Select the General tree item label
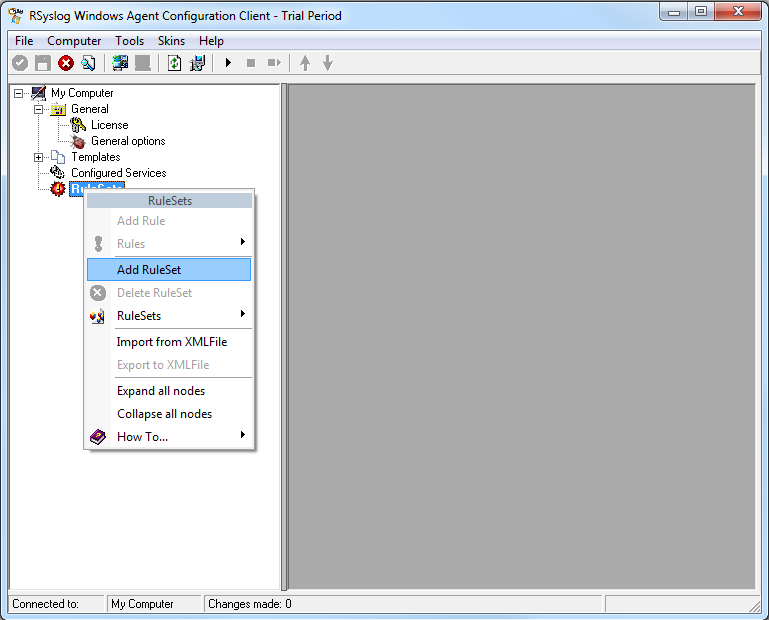This screenshot has height=620, width=769. click(x=90, y=109)
